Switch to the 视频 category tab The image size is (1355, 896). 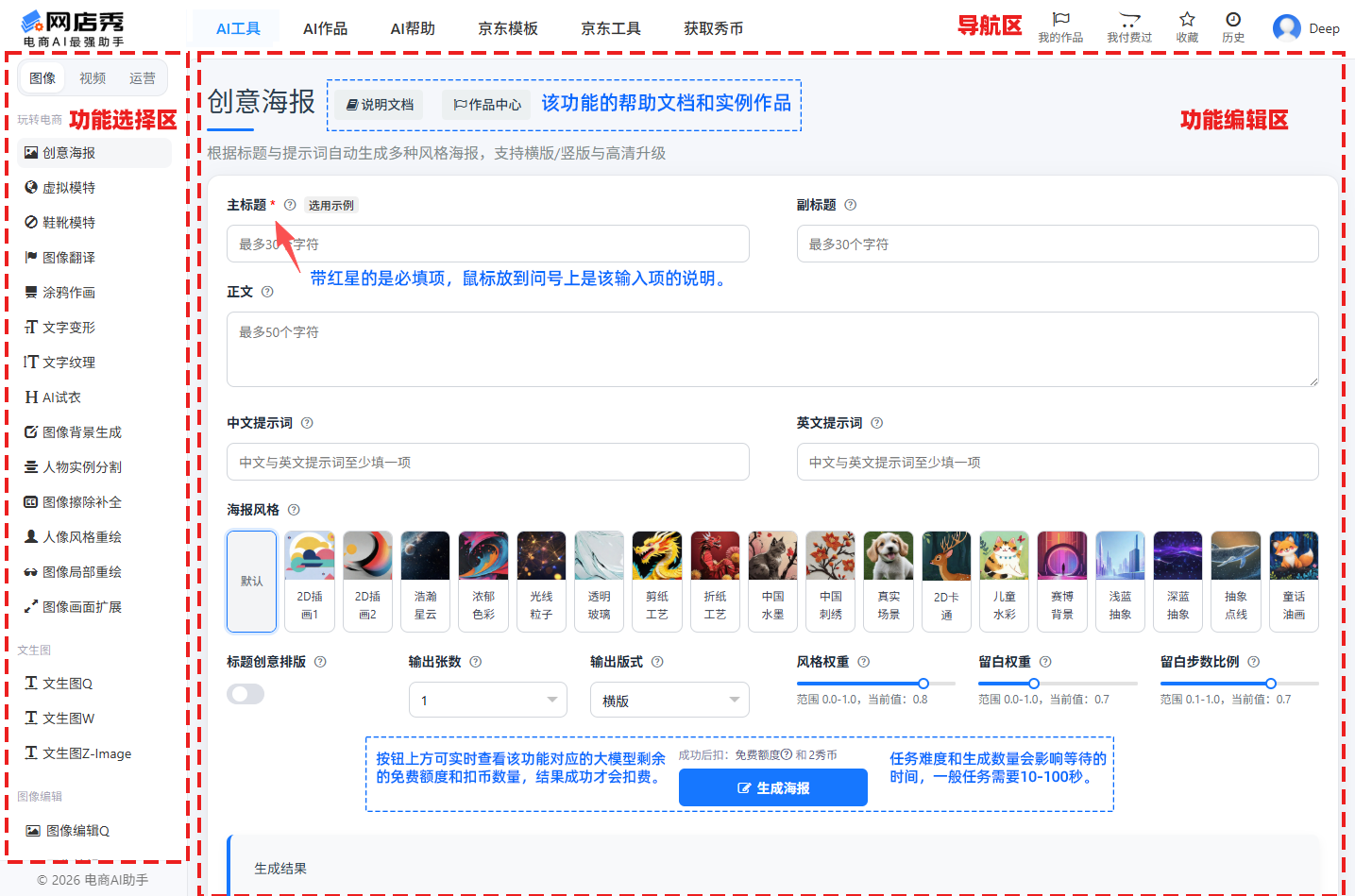click(x=93, y=78)
